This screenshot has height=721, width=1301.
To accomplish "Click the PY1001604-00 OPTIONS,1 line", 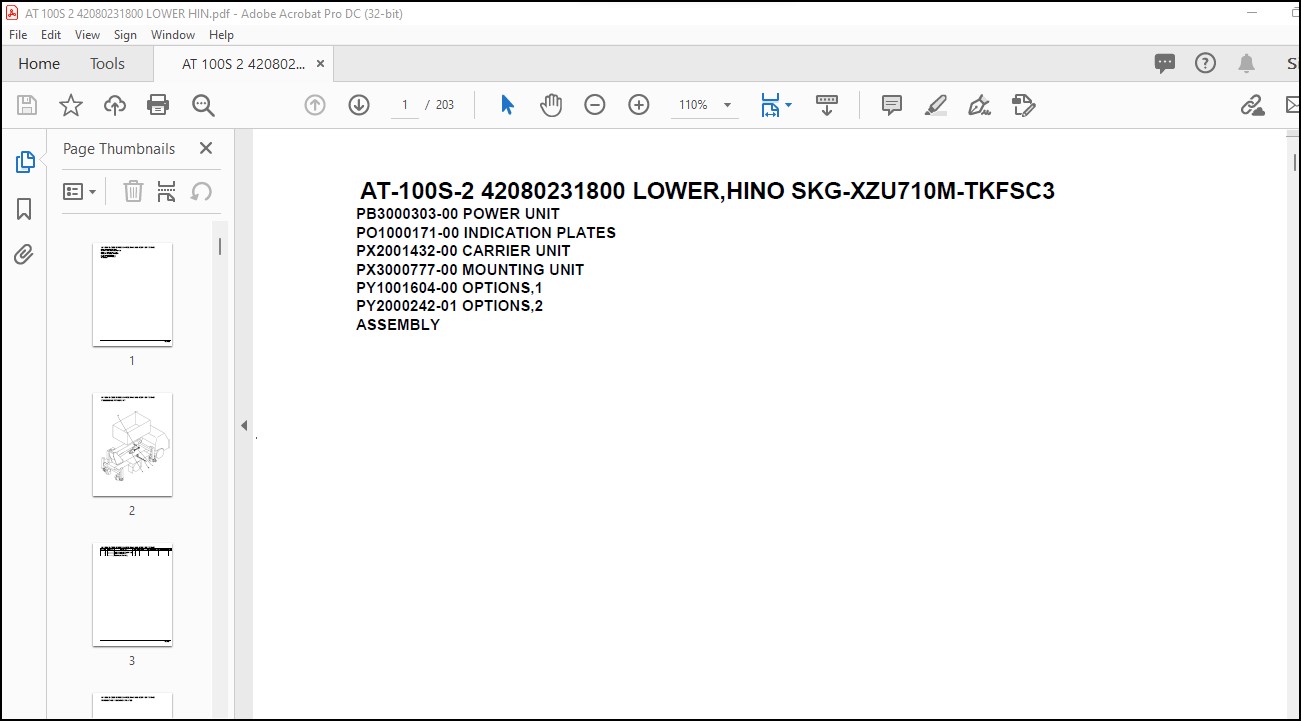I will pyautogui.click(x=449, y=288).
